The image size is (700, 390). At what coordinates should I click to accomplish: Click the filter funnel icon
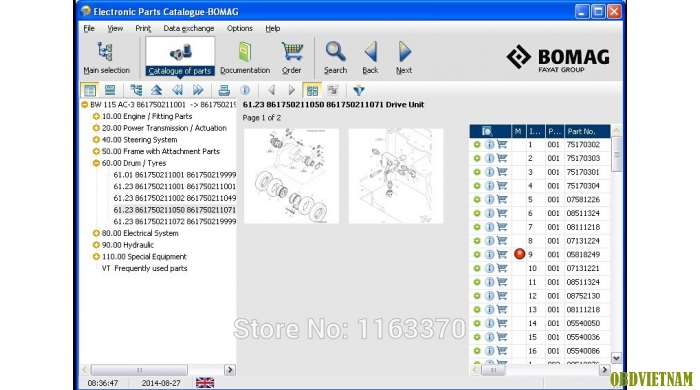click(358, 90)
